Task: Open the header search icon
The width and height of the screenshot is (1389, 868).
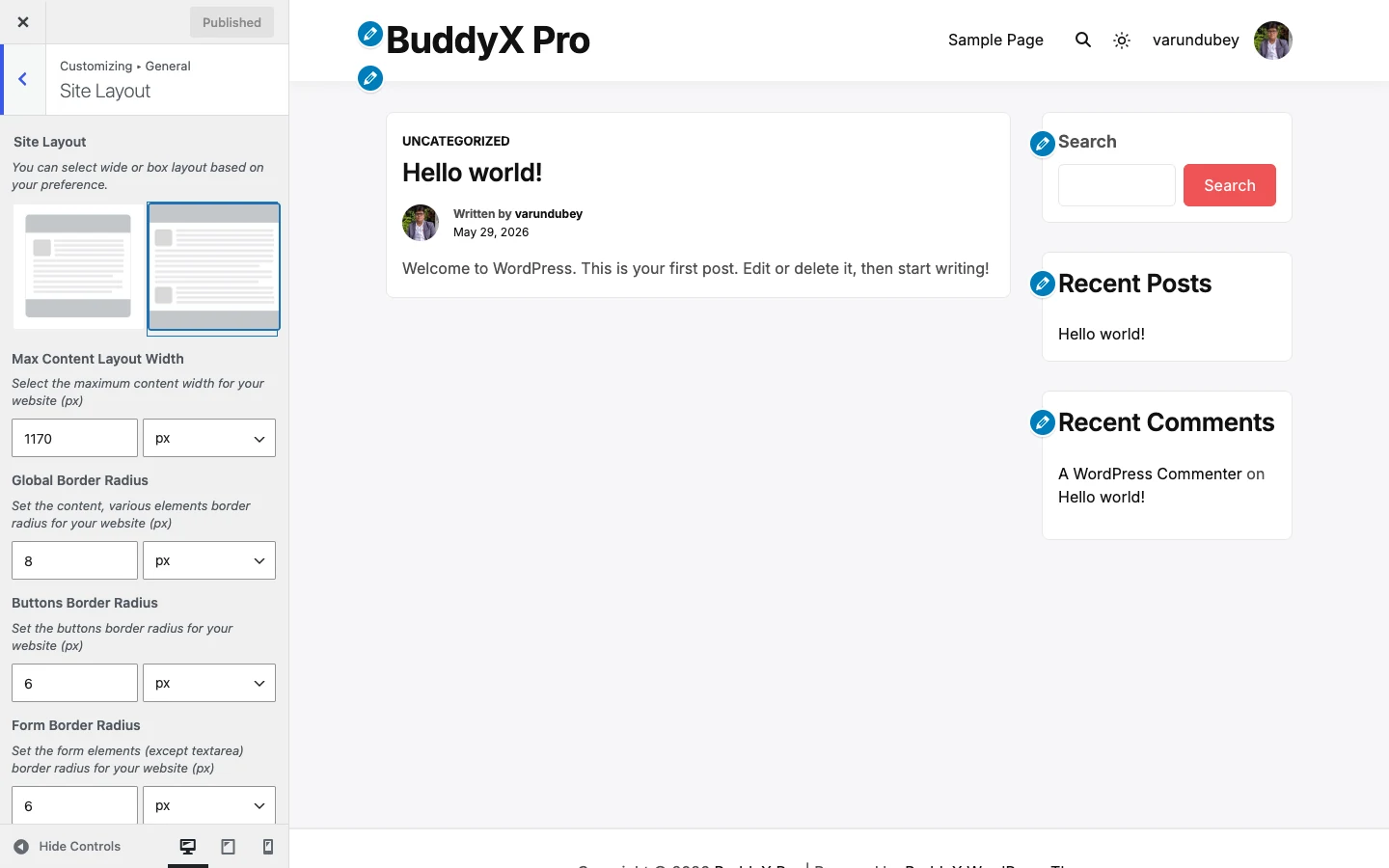Action: [1083, 40]
